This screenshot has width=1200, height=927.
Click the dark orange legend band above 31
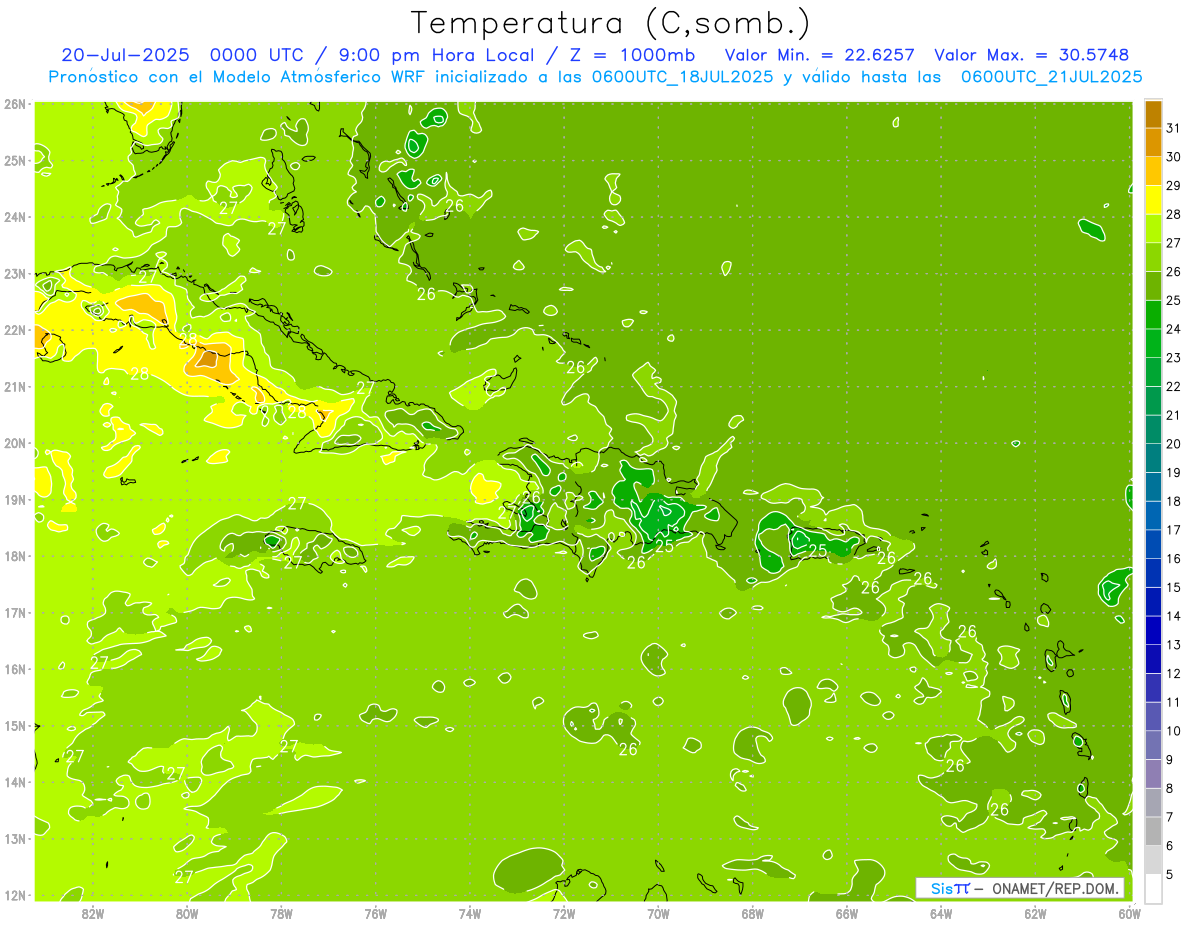1153,115
